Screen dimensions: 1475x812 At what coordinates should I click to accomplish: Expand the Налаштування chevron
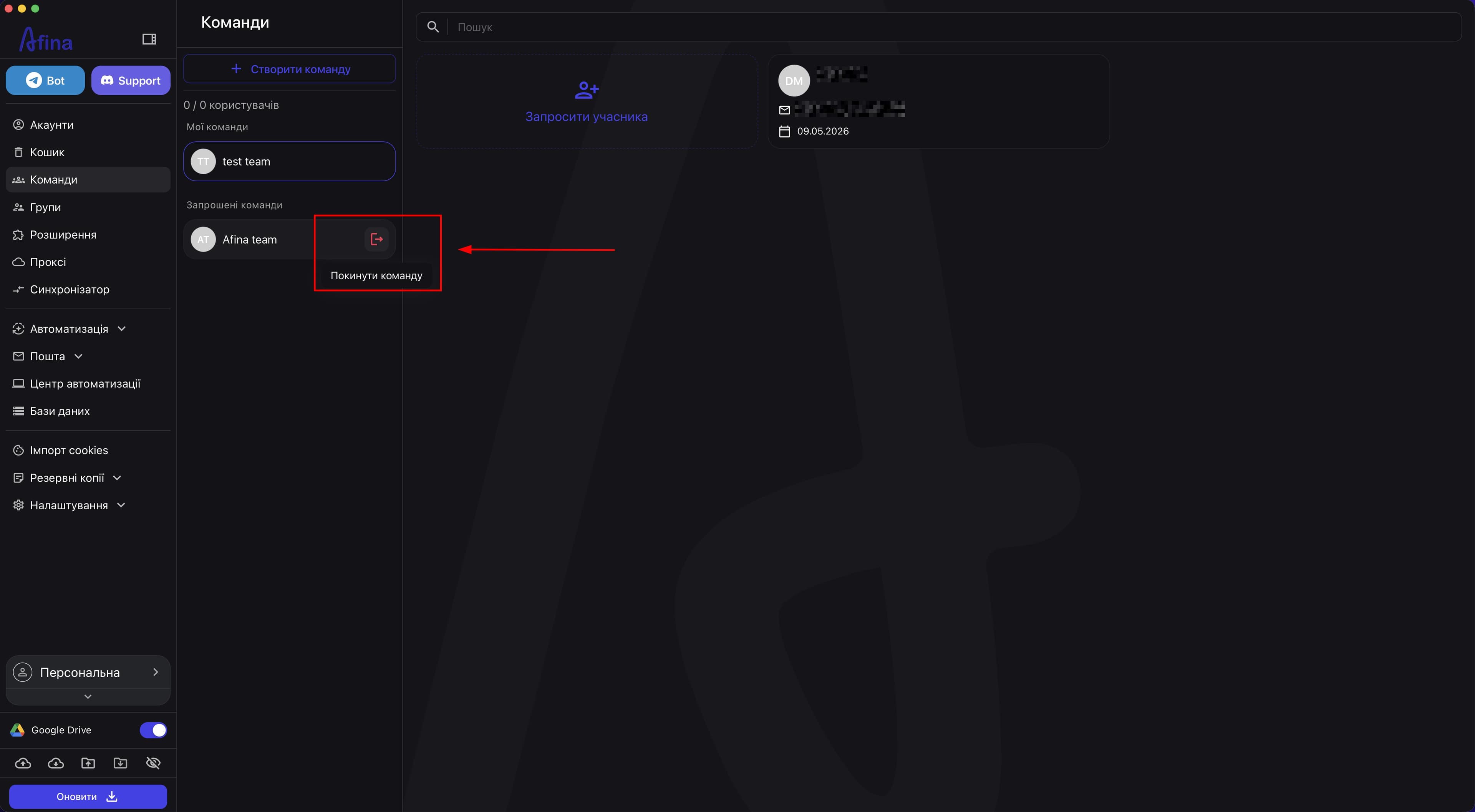tap(121, 505)
